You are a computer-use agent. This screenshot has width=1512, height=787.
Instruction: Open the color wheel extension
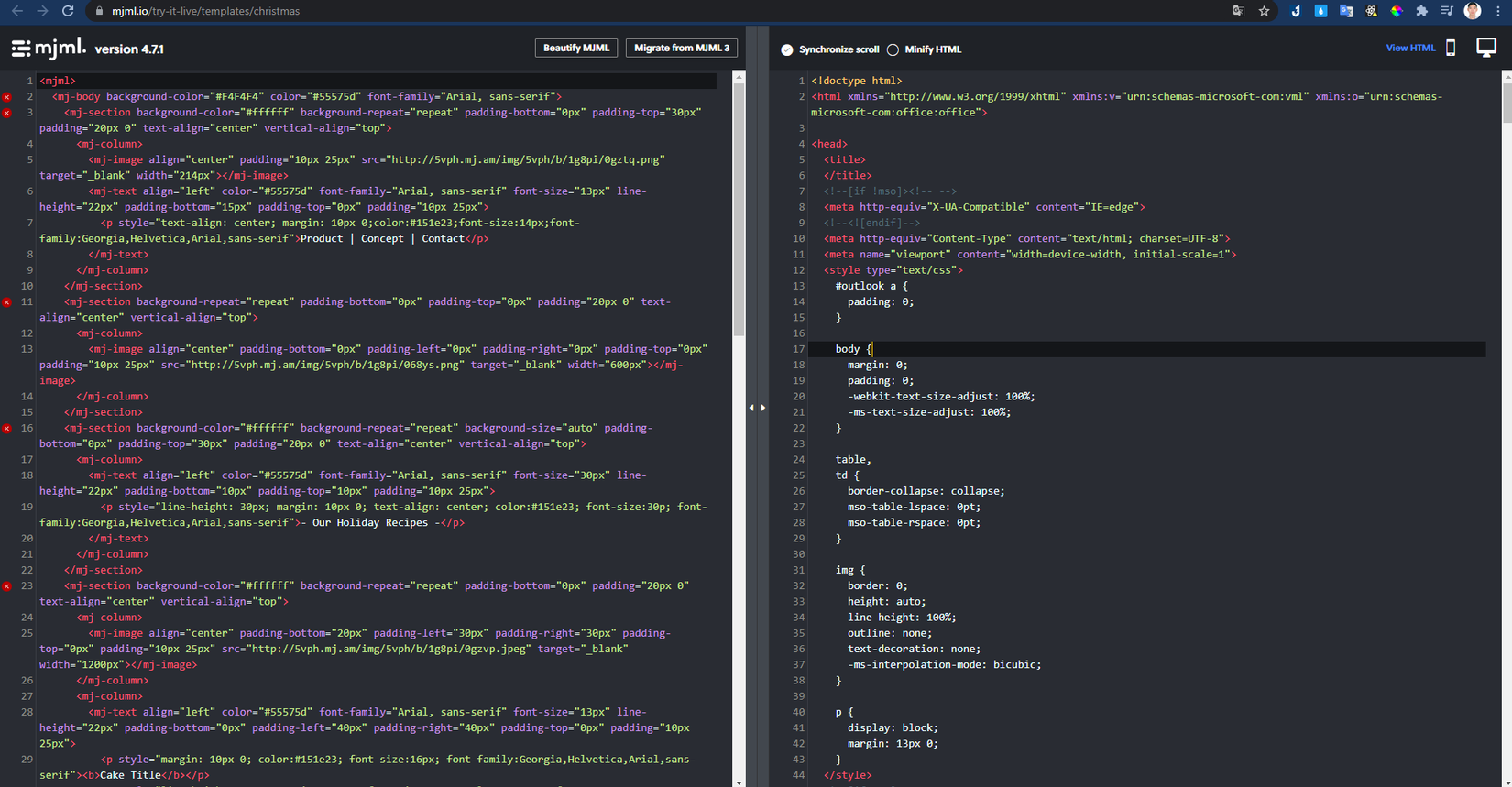[x=1397, y=11]
